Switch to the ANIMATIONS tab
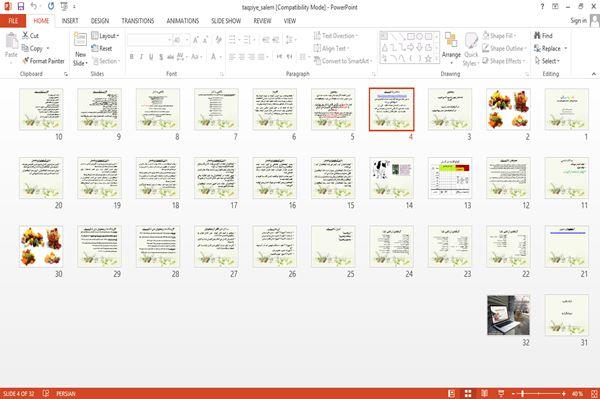The height and width of the screenshot is (399, 600). (183, 21)
